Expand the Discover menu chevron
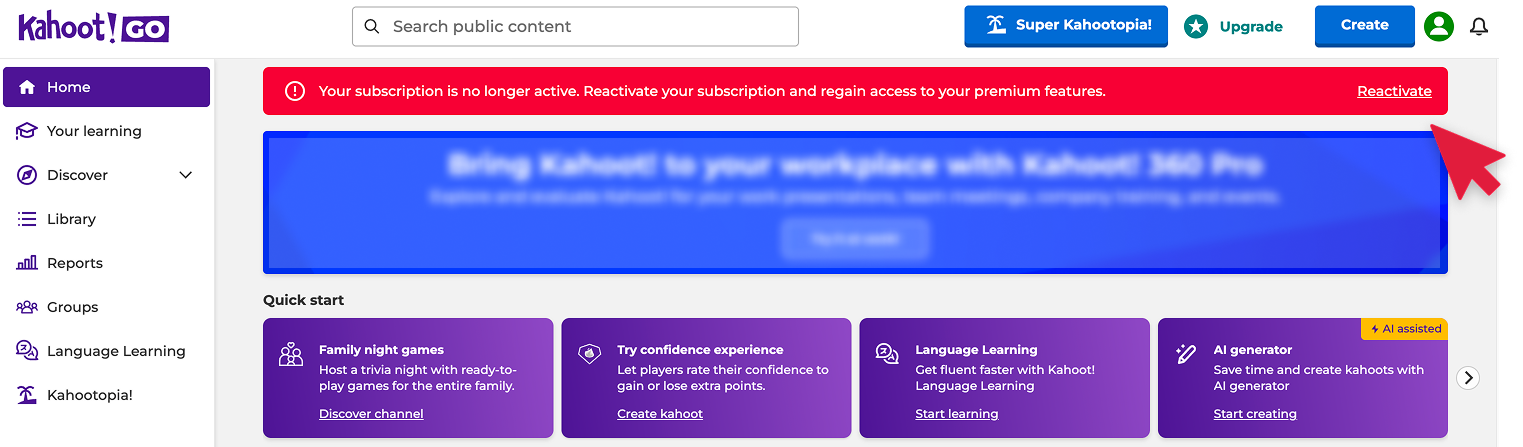The height and width of the screenshot is (447, 1523). pos(185,175)
